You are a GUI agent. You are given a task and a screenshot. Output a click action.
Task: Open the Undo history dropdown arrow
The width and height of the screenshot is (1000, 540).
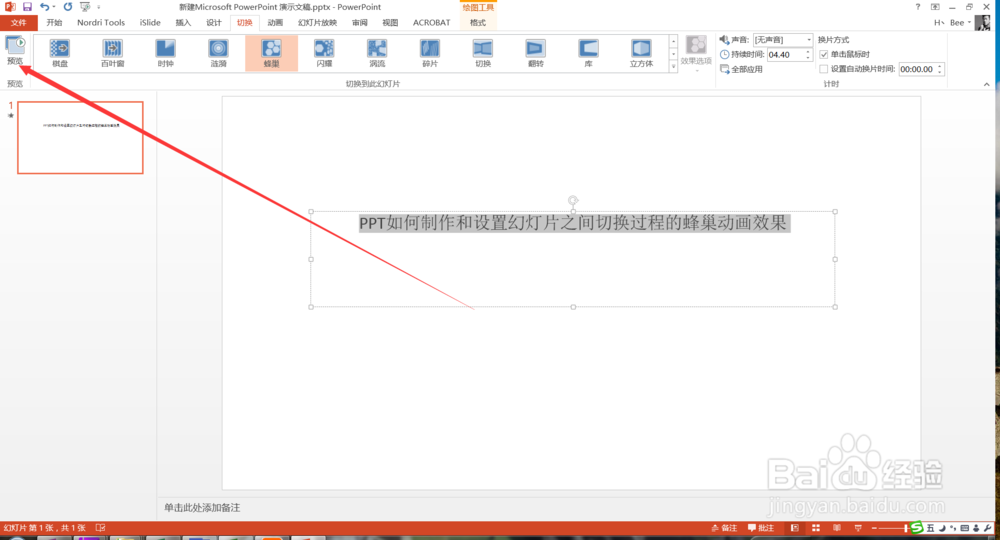coord(54,6)
